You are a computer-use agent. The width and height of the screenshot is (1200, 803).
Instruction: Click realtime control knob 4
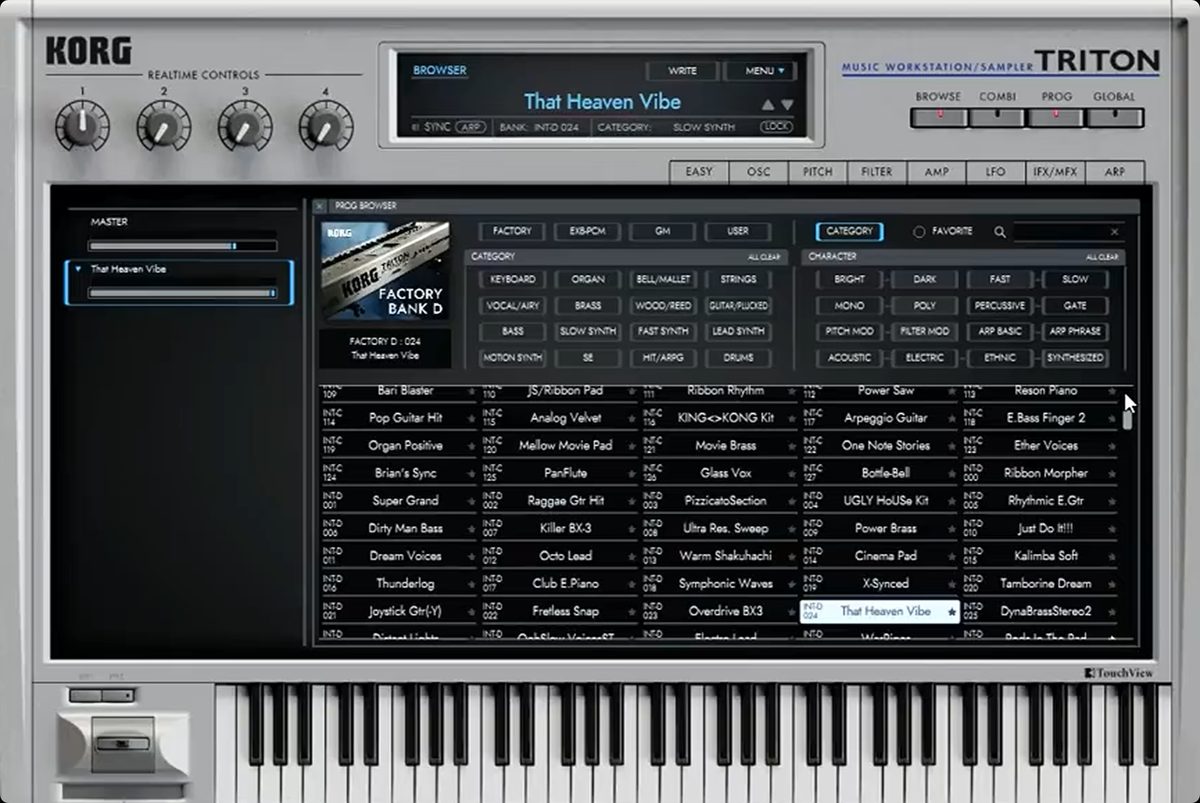324,126
